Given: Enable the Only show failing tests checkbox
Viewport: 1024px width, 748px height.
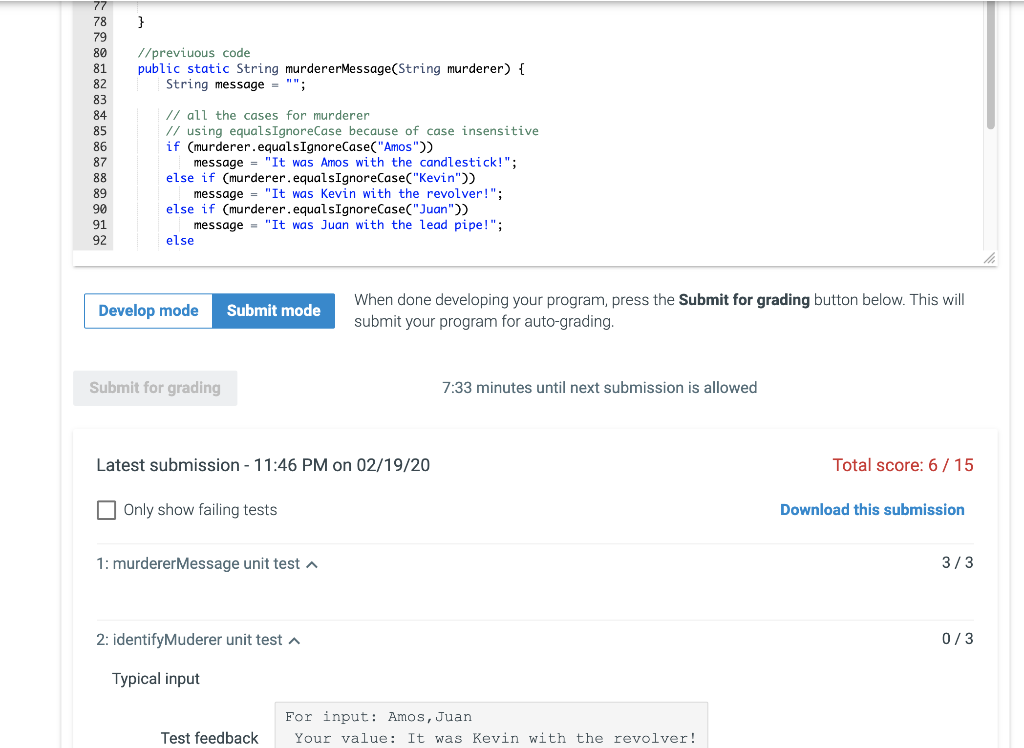Looking at the screenshot, I should tap(106, 510).
